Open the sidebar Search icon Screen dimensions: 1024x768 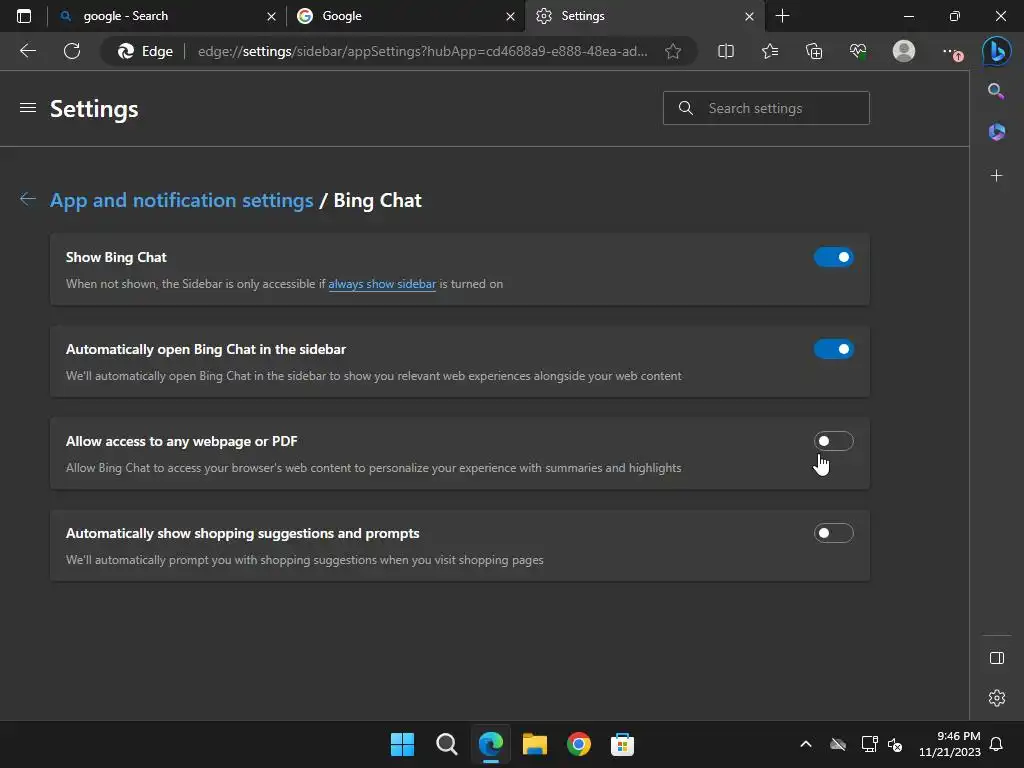(x=996, y=91)
